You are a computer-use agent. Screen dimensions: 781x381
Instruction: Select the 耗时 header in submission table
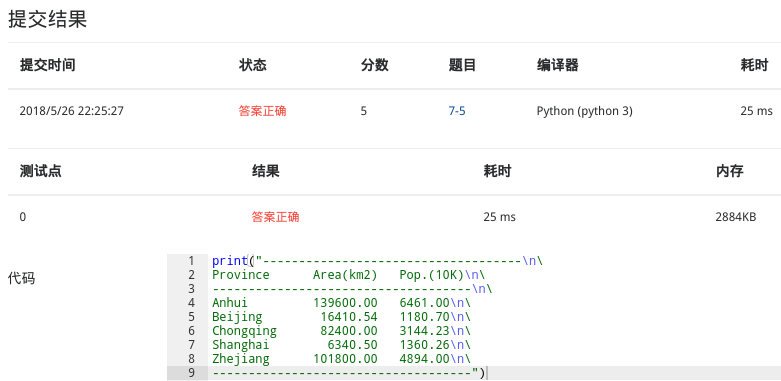click(x=754, y=65)
